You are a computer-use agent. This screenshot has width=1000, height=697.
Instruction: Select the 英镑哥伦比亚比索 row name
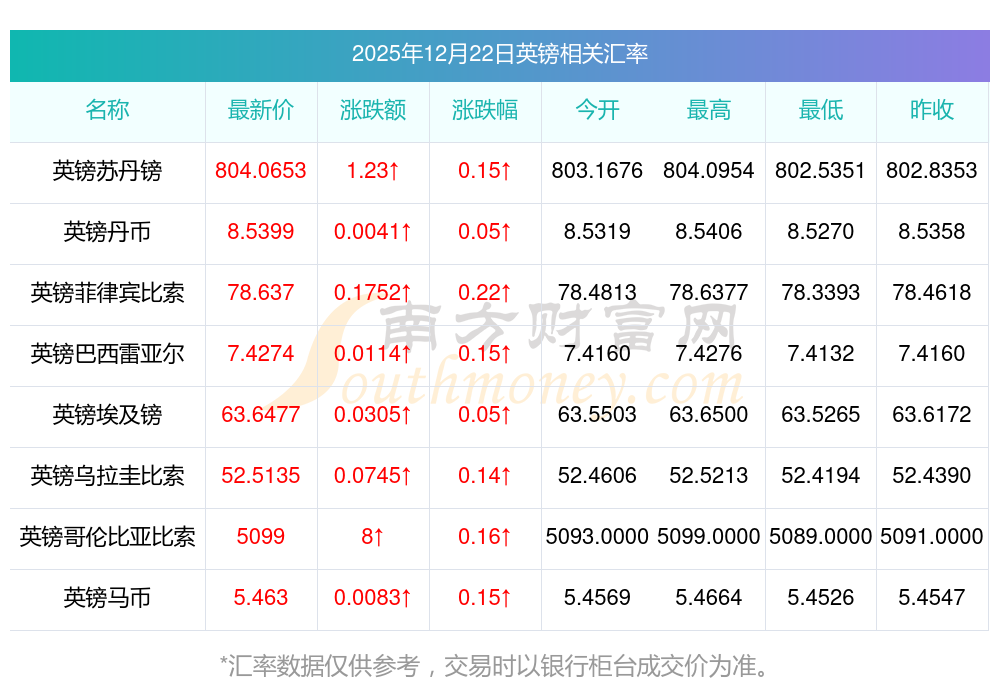coord(107,536)
